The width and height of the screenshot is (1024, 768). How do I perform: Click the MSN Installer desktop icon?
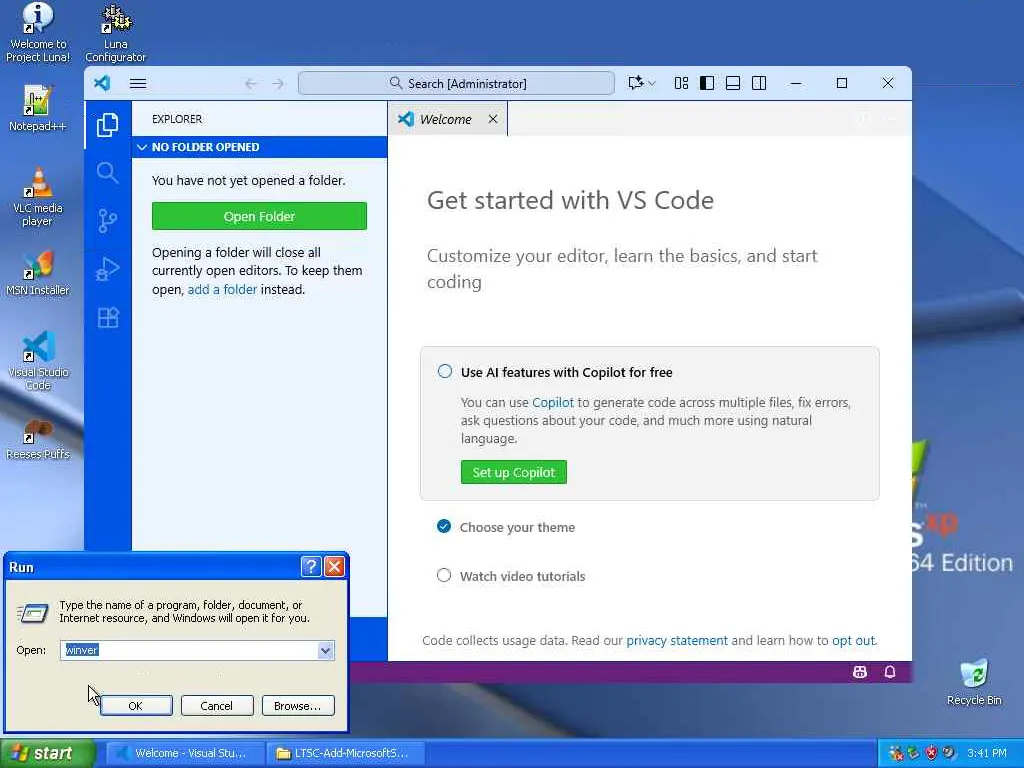(x=38, y=272)
